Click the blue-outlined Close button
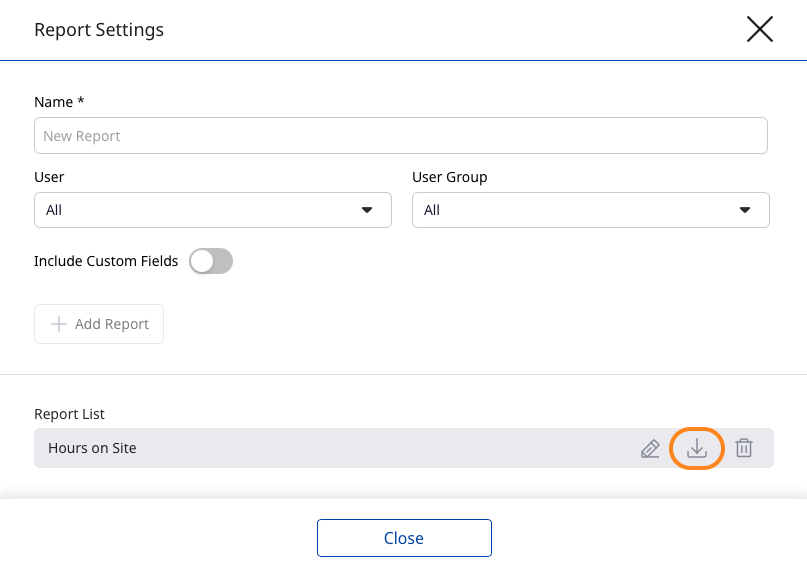This screenshot has height=570, width=807. (x=404, y=538)
